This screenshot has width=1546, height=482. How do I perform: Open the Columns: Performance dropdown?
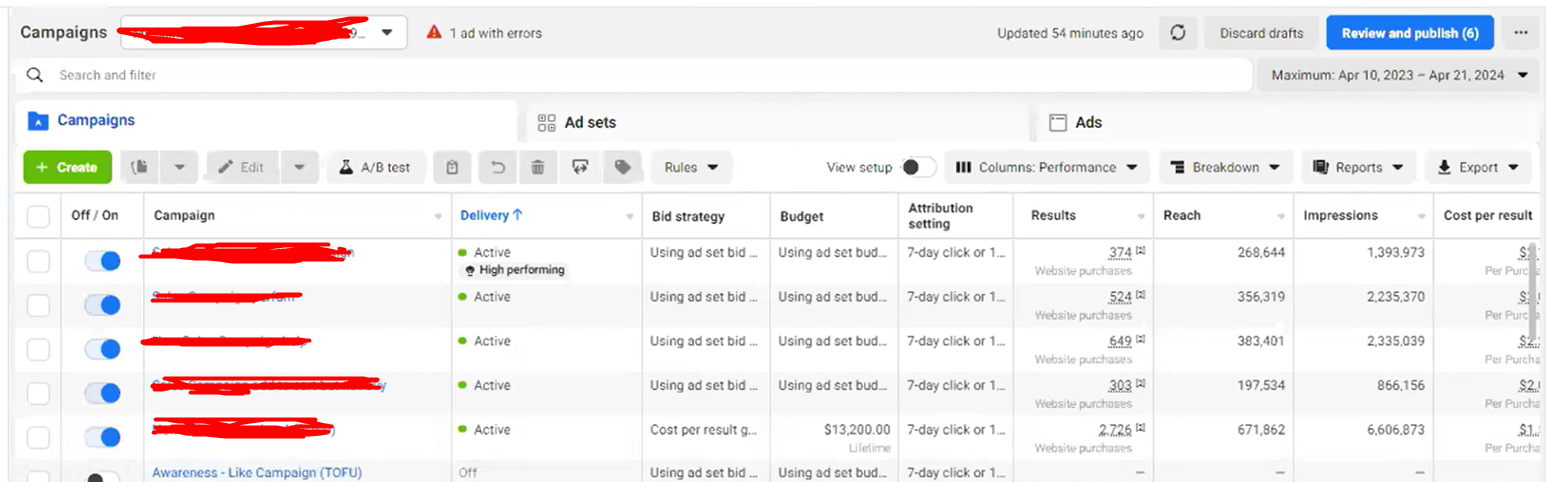[x=1046, y=167]
